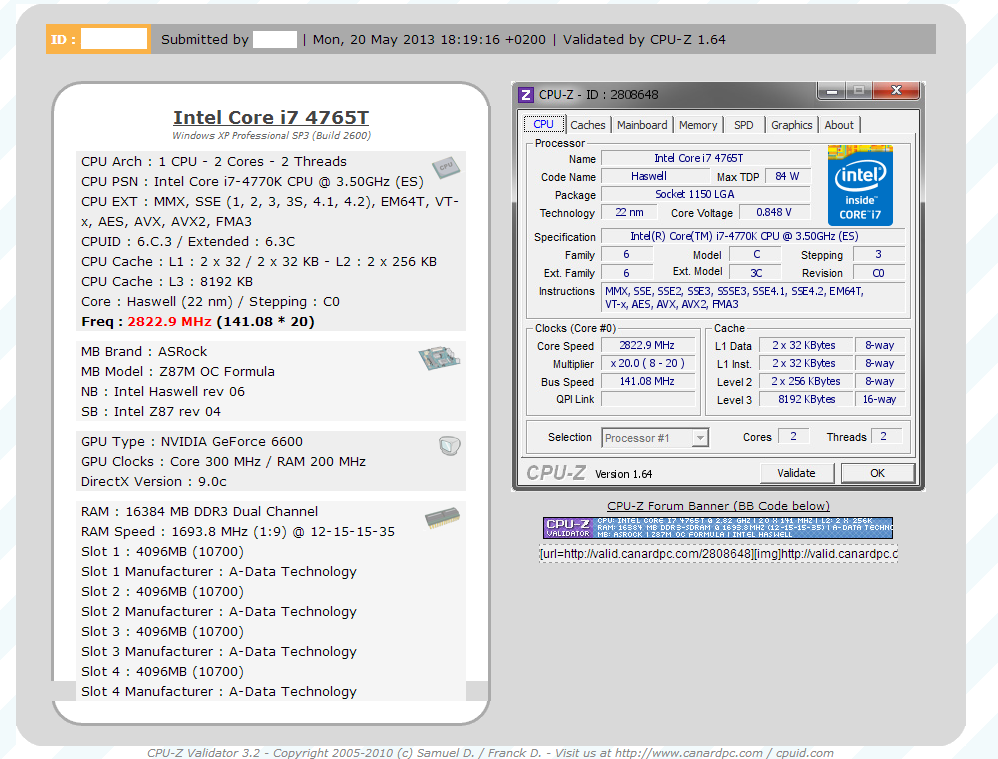The height and width of the screenshot is (759, 998).
Task: Click the CPU chip icon beside CPU Arch section
Action: pyautogui.click(x=446, y=168)
